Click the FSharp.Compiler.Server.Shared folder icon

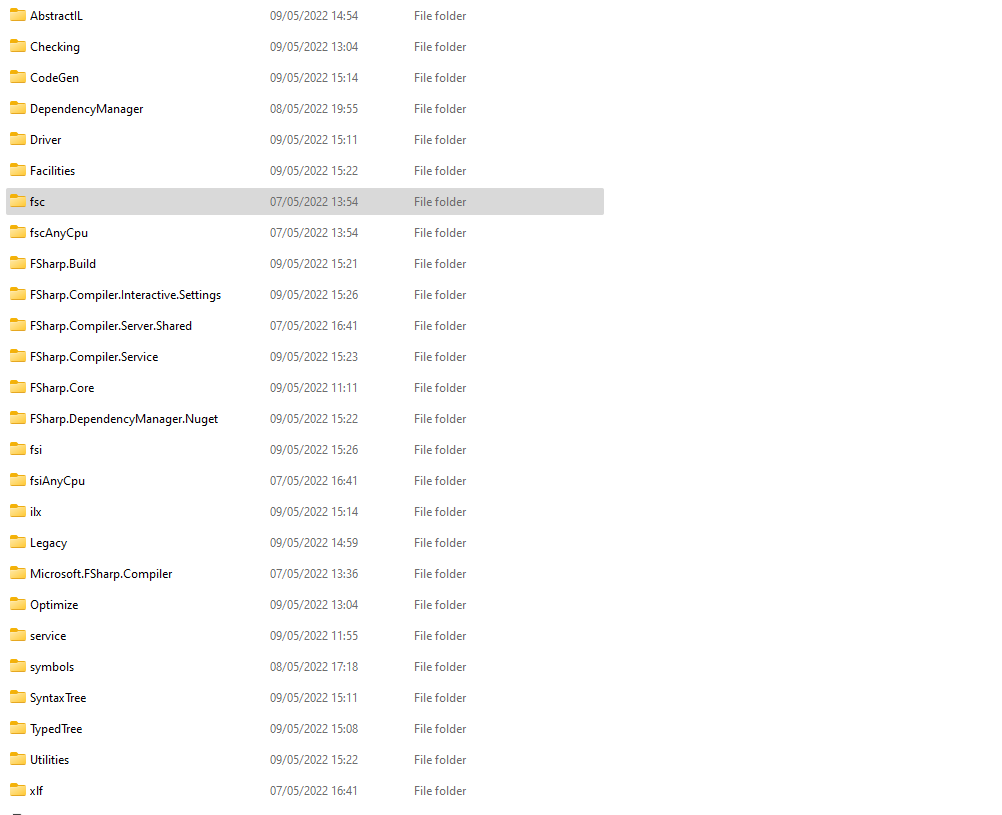coord(18,325)
